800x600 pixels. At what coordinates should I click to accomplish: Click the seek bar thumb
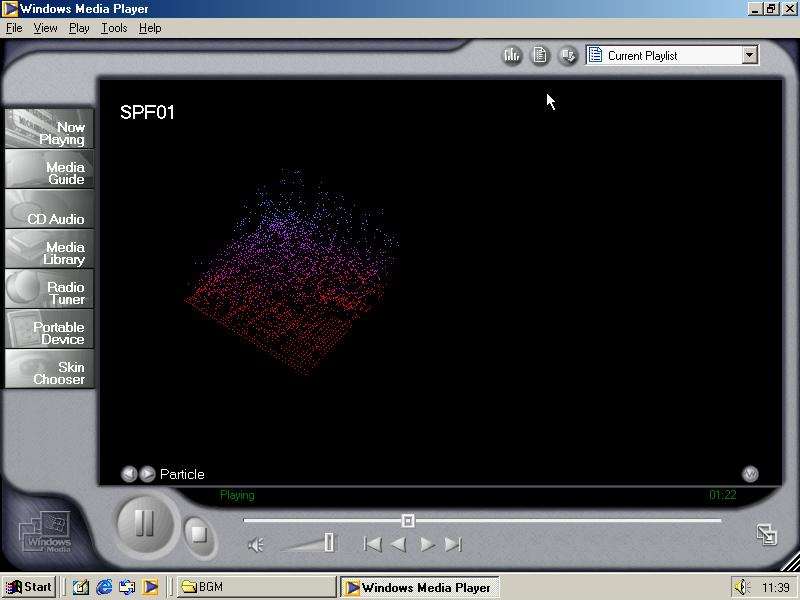(x=408, y=520)
